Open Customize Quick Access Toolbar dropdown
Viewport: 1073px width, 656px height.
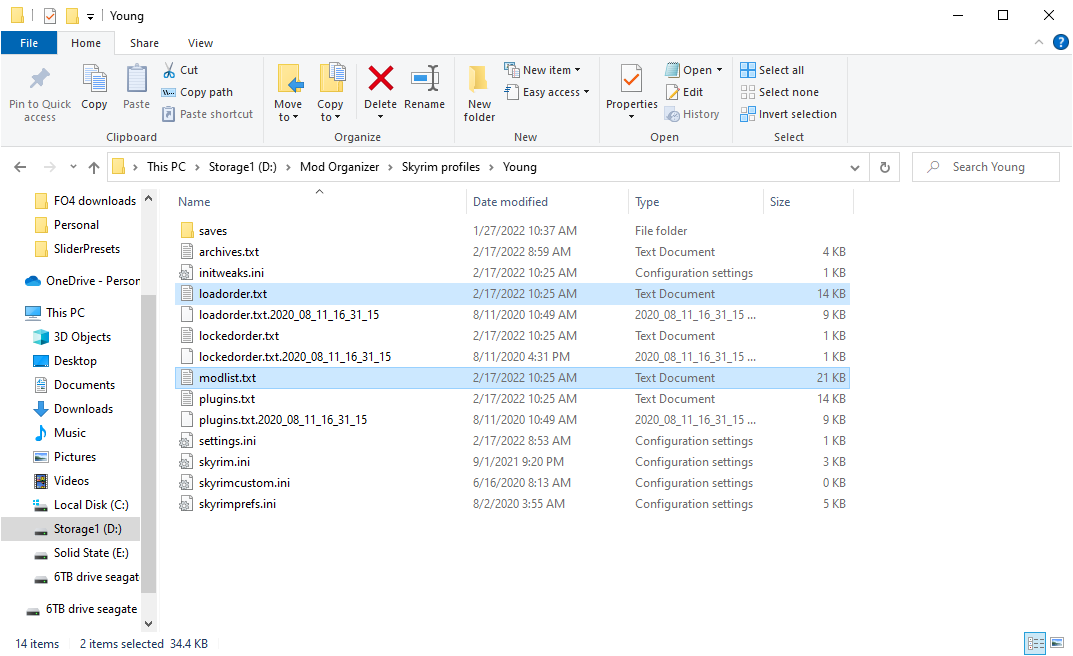point(90,16)
